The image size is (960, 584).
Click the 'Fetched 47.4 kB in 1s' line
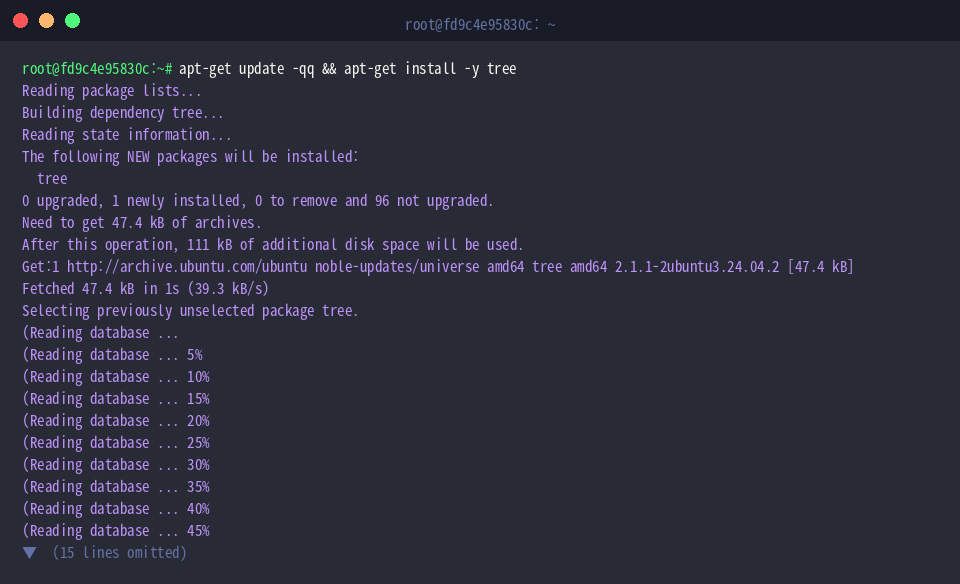tap(145, 289)
